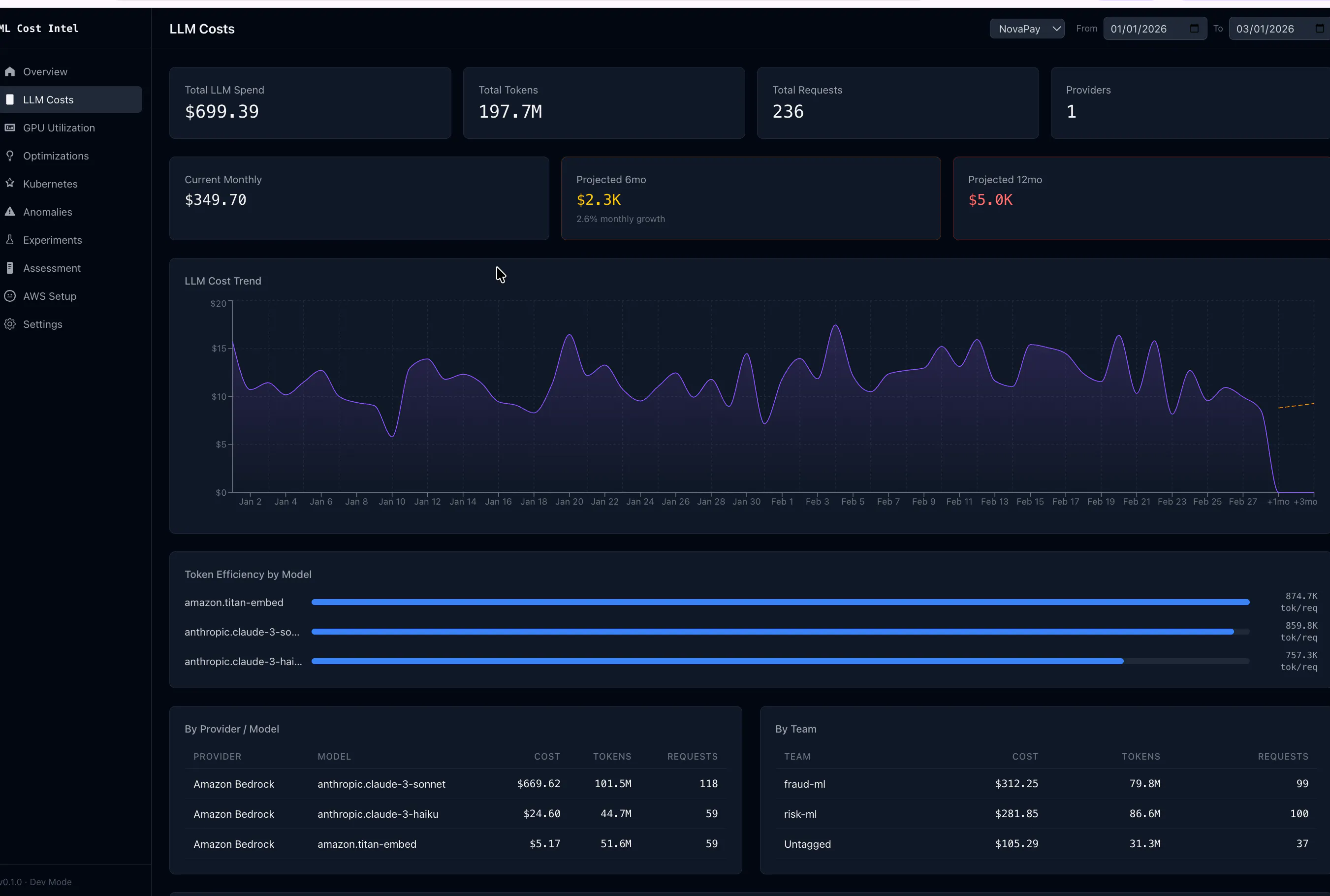Select the risk-ml team row

(1046, 814)
